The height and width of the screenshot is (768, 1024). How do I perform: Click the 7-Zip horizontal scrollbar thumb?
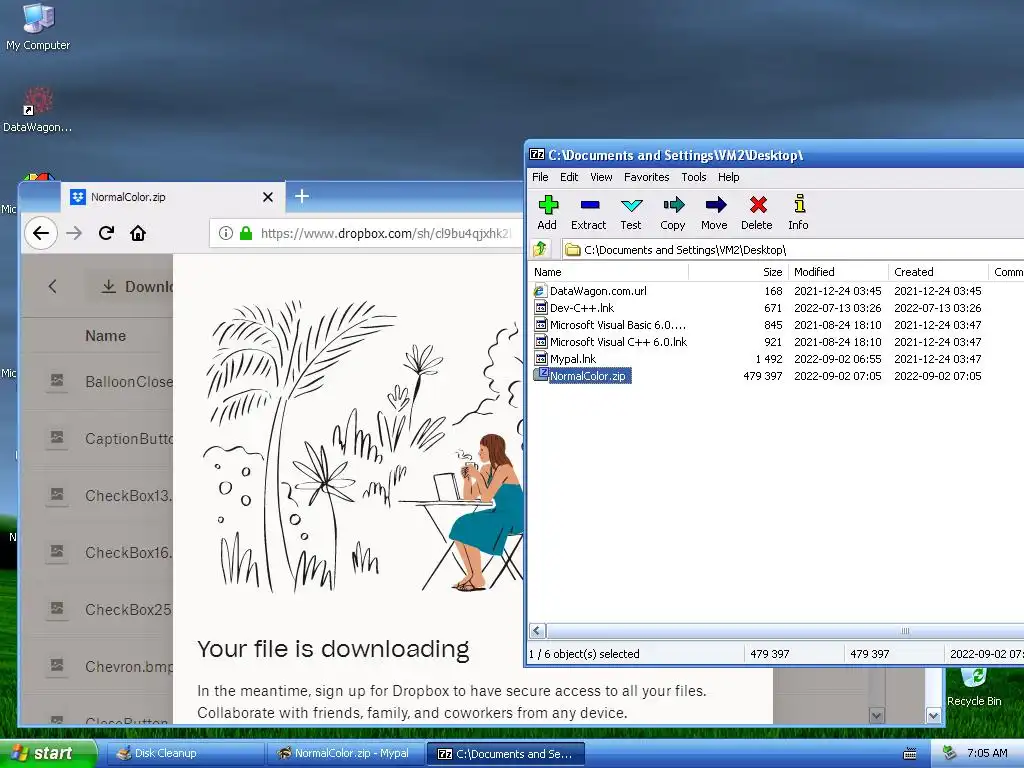click(x=785, y=631)
